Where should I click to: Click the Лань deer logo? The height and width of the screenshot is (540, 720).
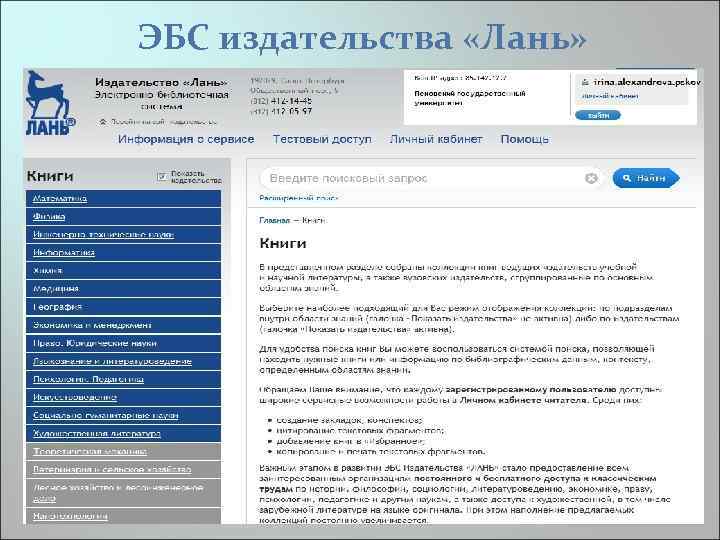(x=50, y=103)
